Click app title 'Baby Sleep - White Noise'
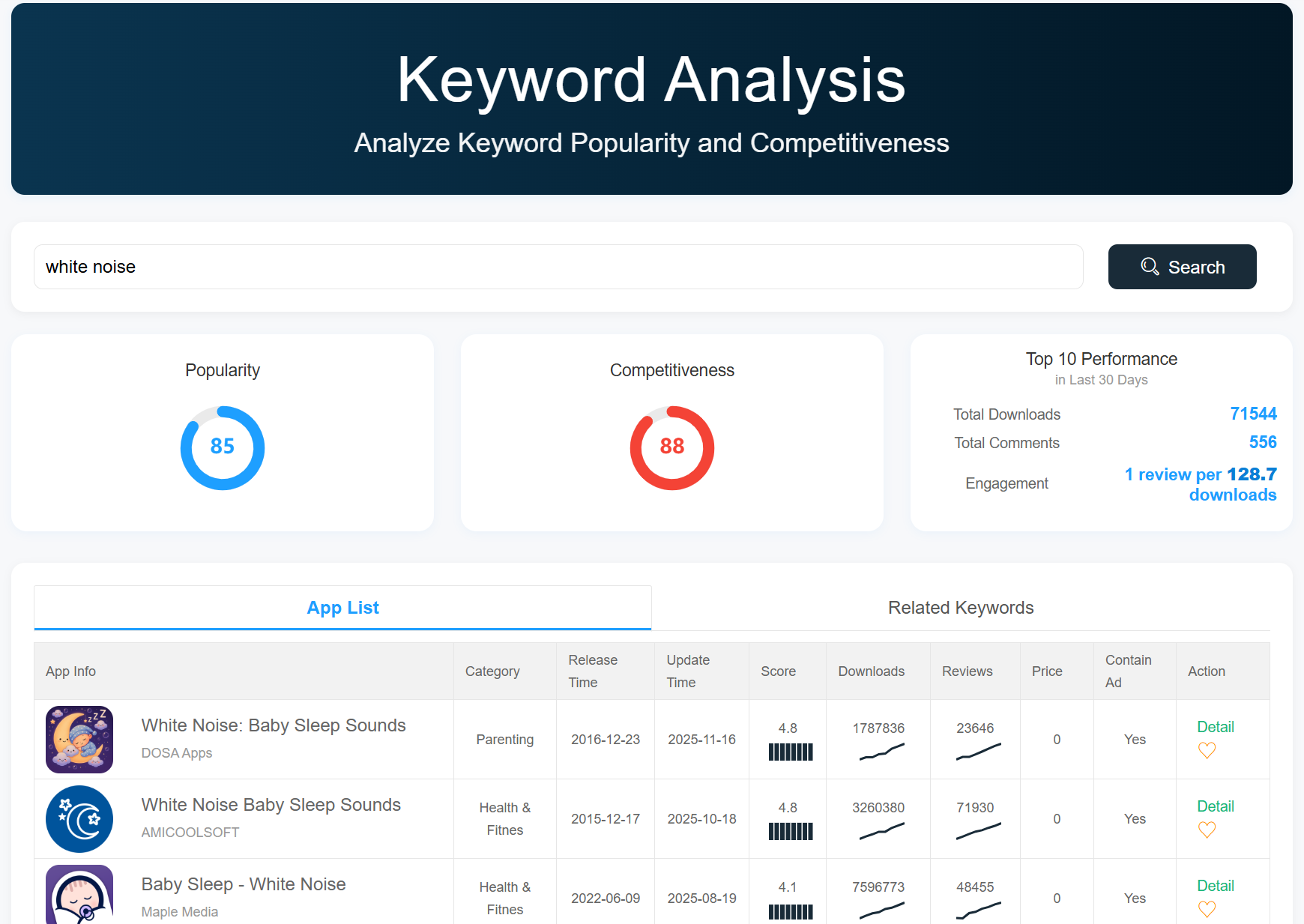The height and width of the screenshot is (924, 1304). click(x=244, y=884)
